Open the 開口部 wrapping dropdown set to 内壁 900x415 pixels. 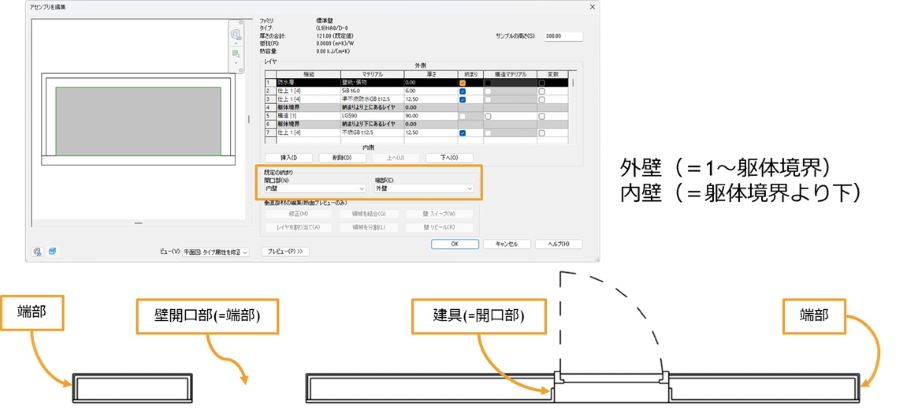[315, 188]
